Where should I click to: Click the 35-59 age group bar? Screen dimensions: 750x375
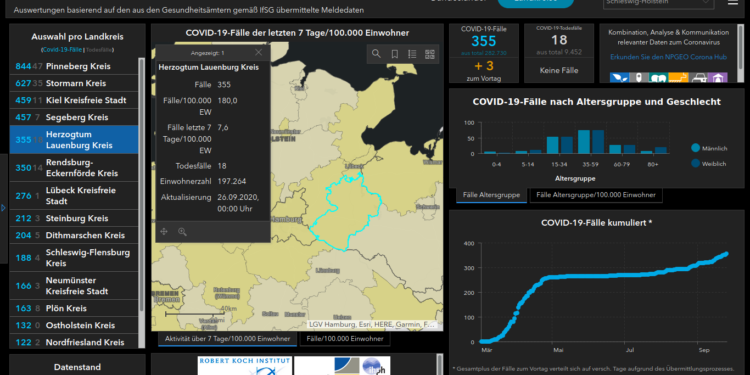(584, 142)
